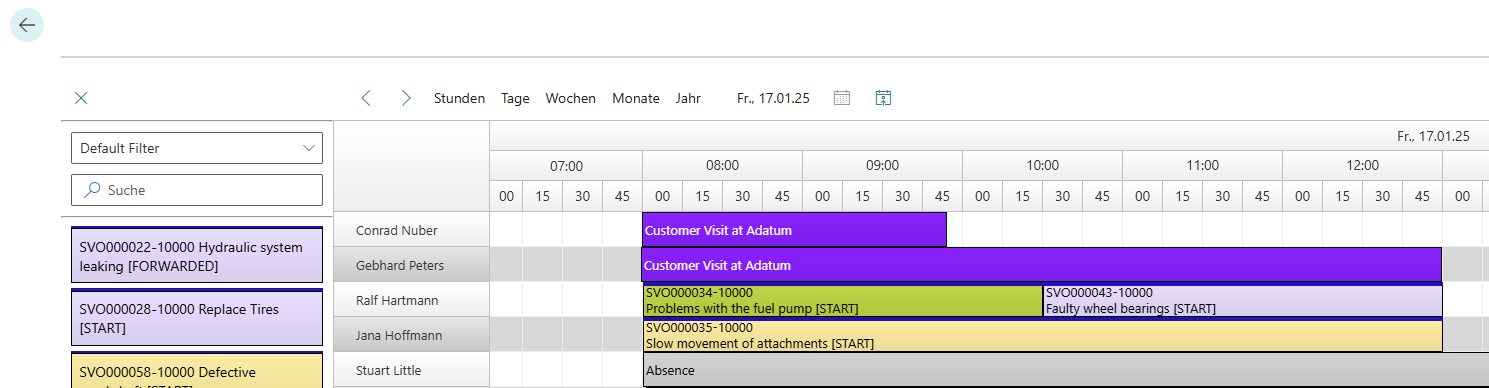Screen dimensions: 1489x388
Task: Click the 11:00 hour header
Action: pos(1202,166)
